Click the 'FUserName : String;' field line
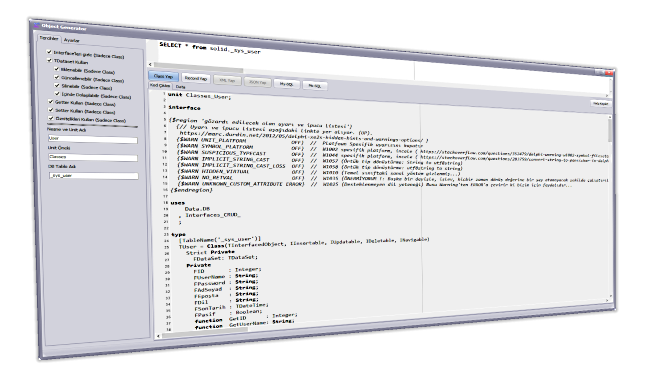This screenshot has height=380, width=645. 226,276
